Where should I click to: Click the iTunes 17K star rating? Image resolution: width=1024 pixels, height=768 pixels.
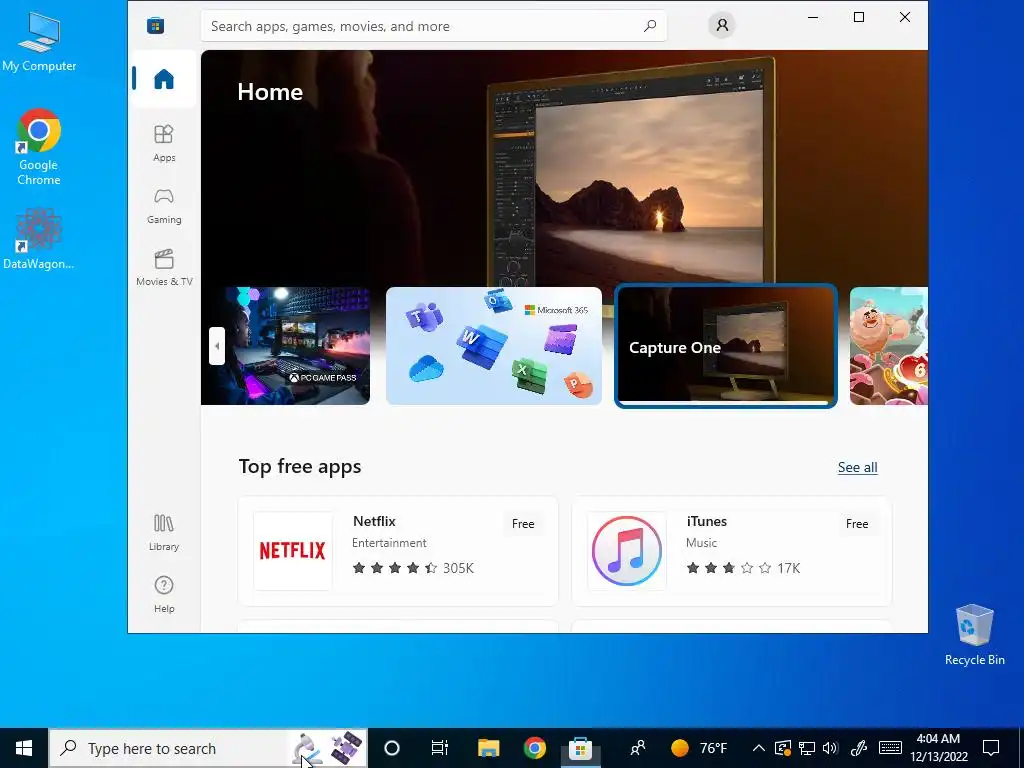click(x=743, y=568)
